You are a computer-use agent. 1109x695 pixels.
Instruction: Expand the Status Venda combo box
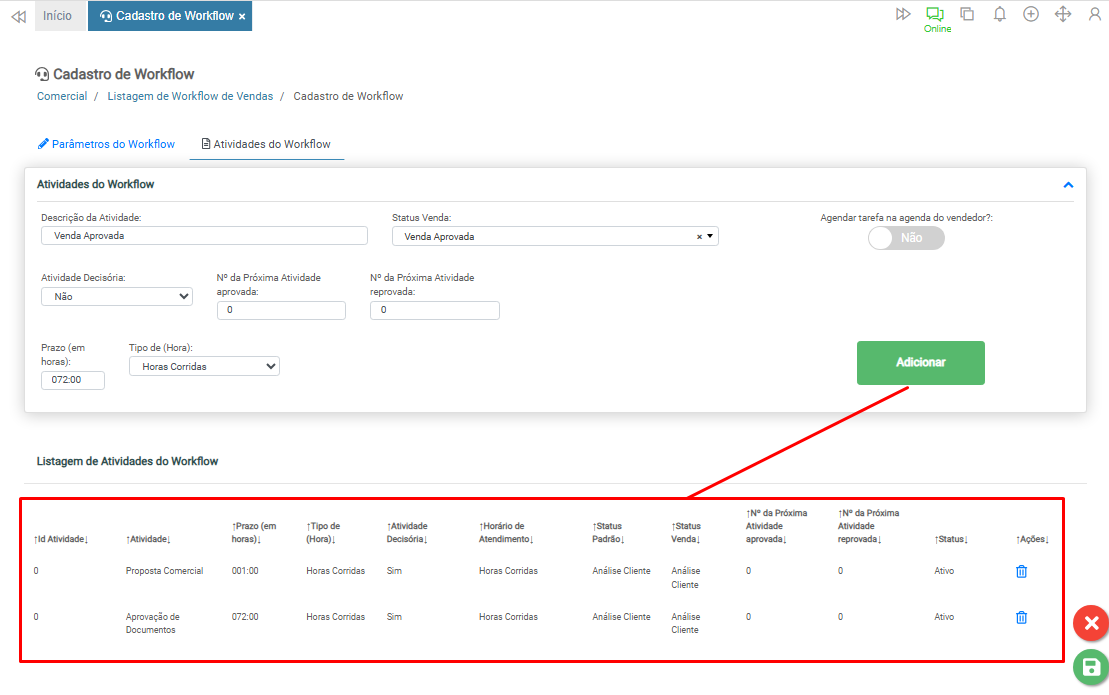[x=710, y=237]
